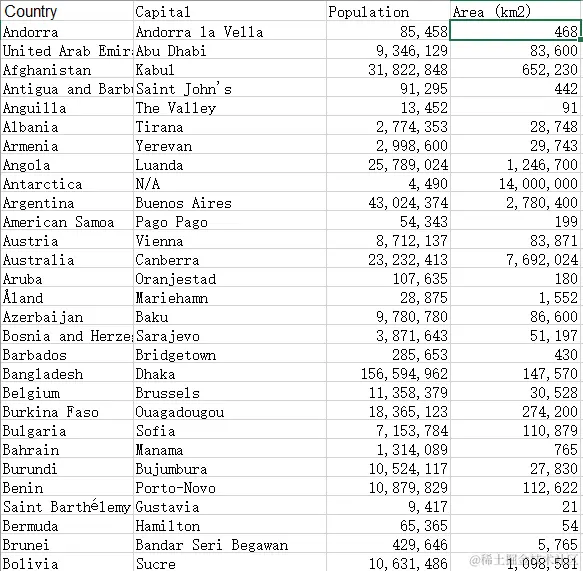Select the American Samoa cell
583x571 pixels.
pyautogui.click(x=67, y=220)
